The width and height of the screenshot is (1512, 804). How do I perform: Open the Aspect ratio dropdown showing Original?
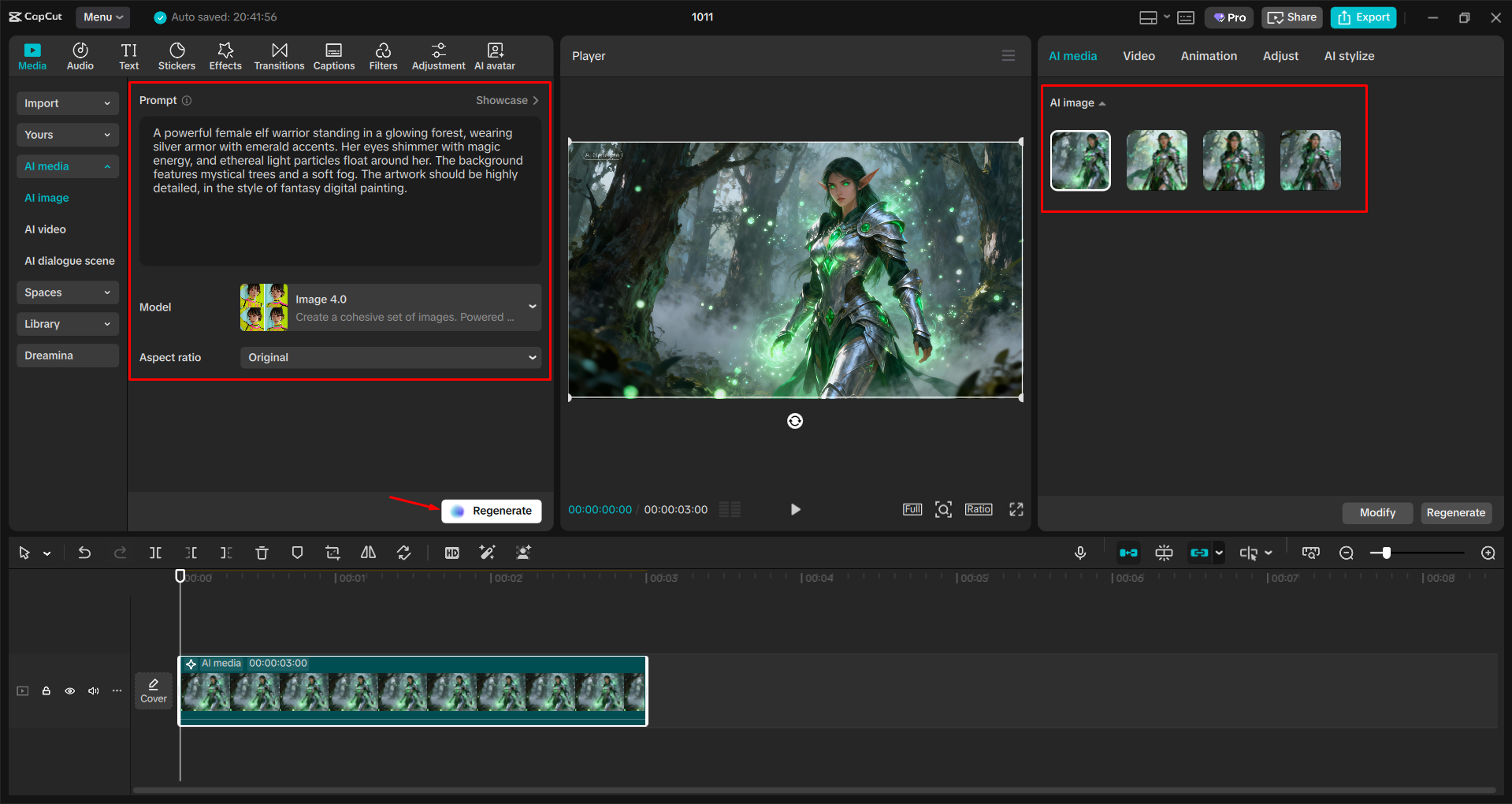[x=390, y=357]
